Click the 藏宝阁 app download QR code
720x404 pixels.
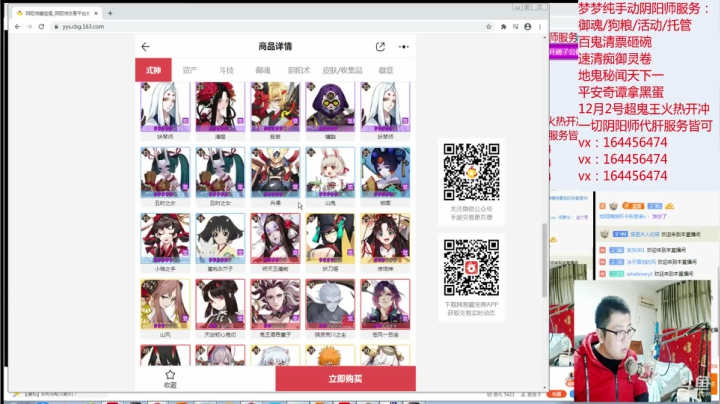coord(471,268)
